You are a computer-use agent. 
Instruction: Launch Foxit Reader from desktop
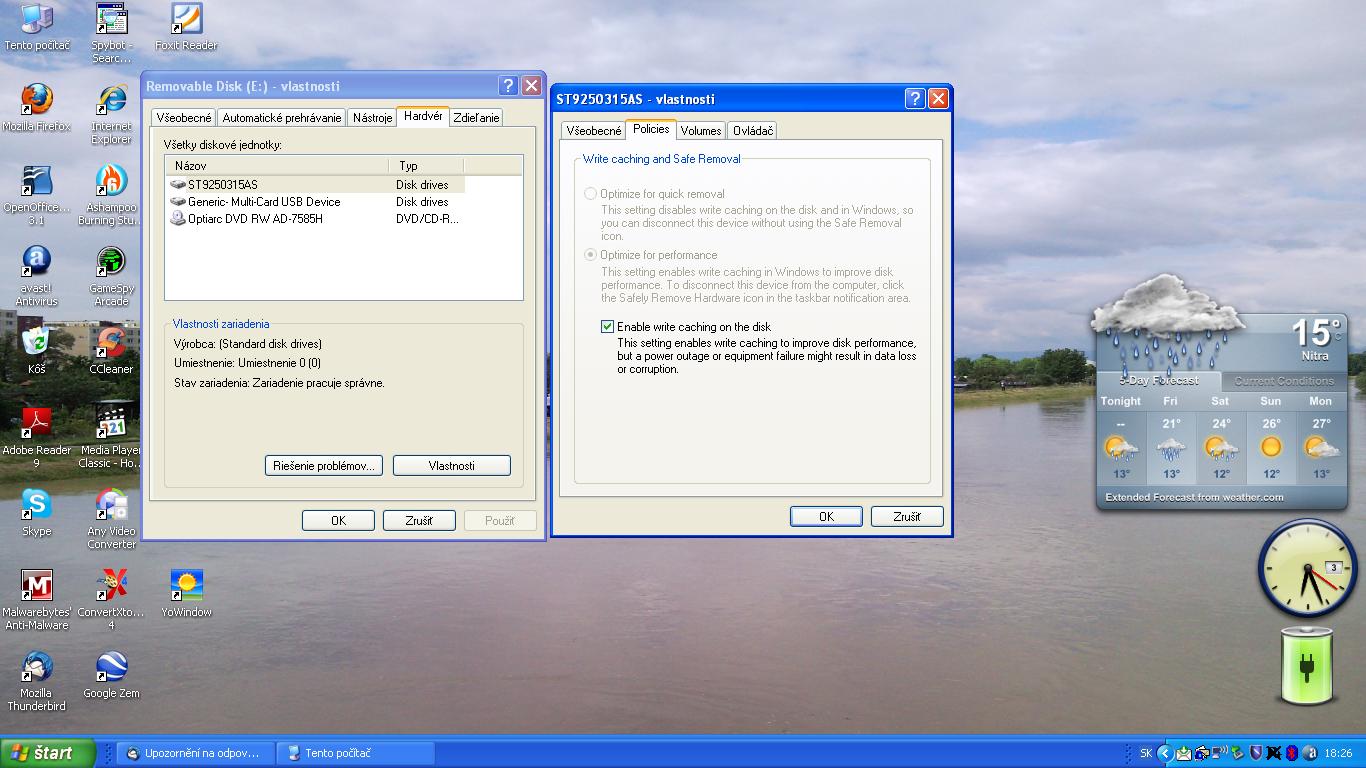(186, 21)
